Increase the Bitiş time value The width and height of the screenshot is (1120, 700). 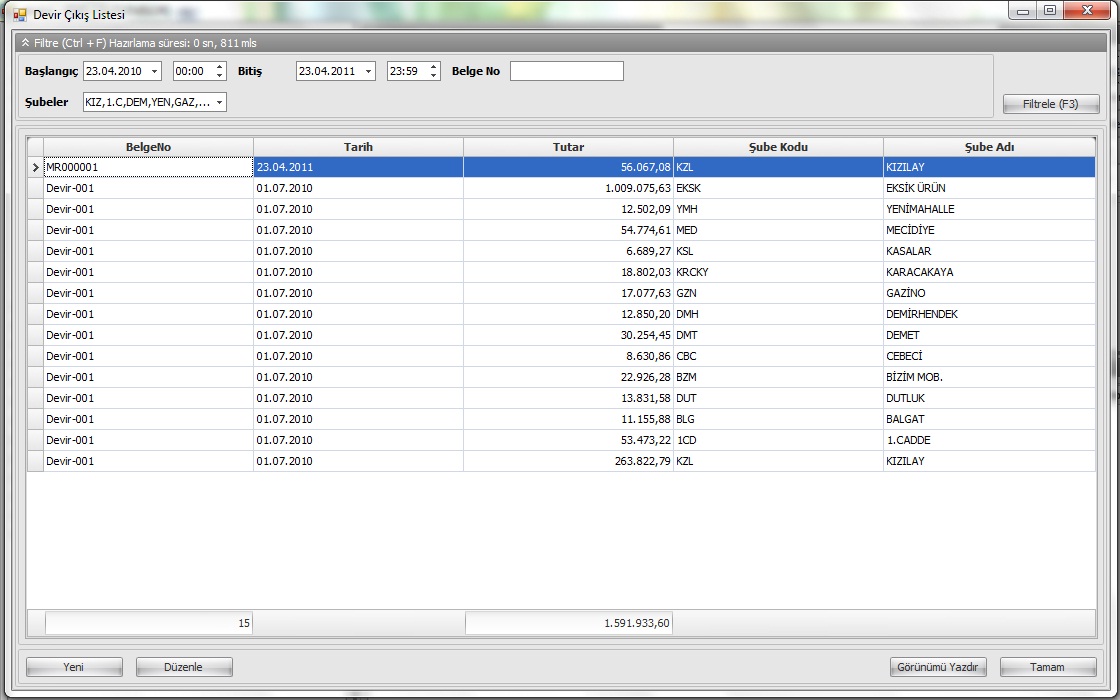coord(433,67)
